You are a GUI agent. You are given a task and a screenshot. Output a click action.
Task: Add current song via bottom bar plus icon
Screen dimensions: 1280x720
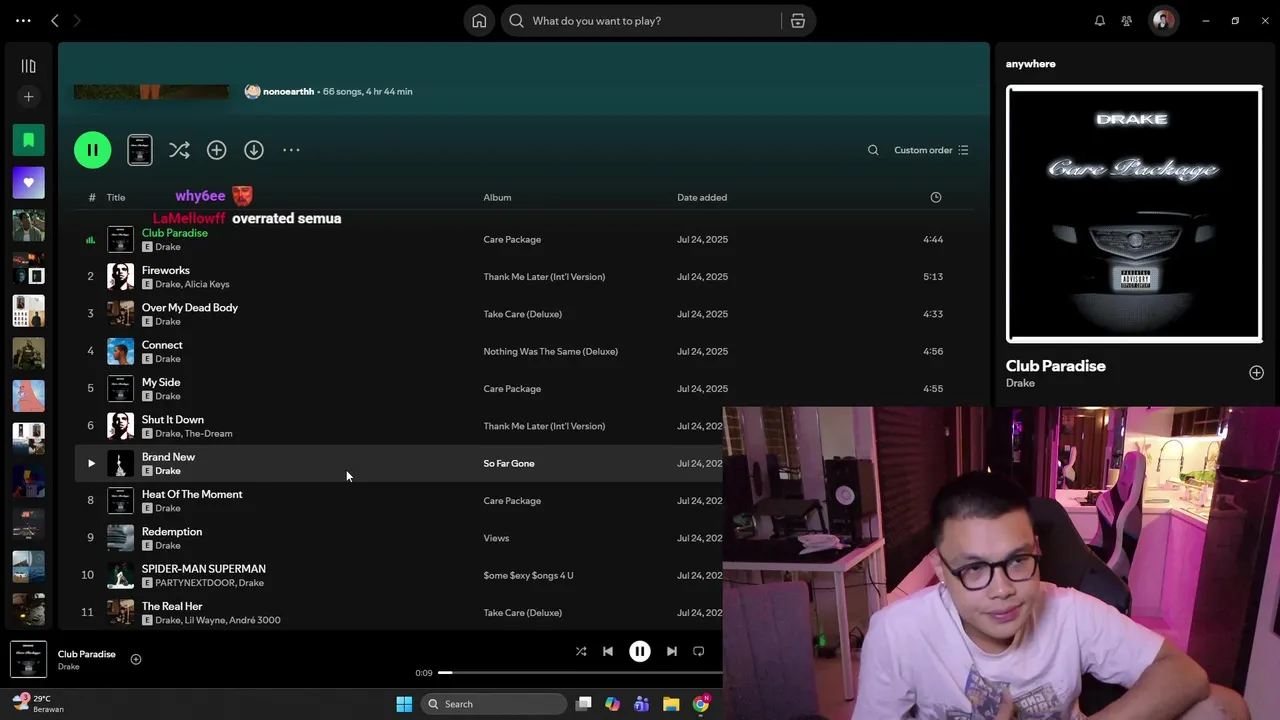click(x=136, y=659)
